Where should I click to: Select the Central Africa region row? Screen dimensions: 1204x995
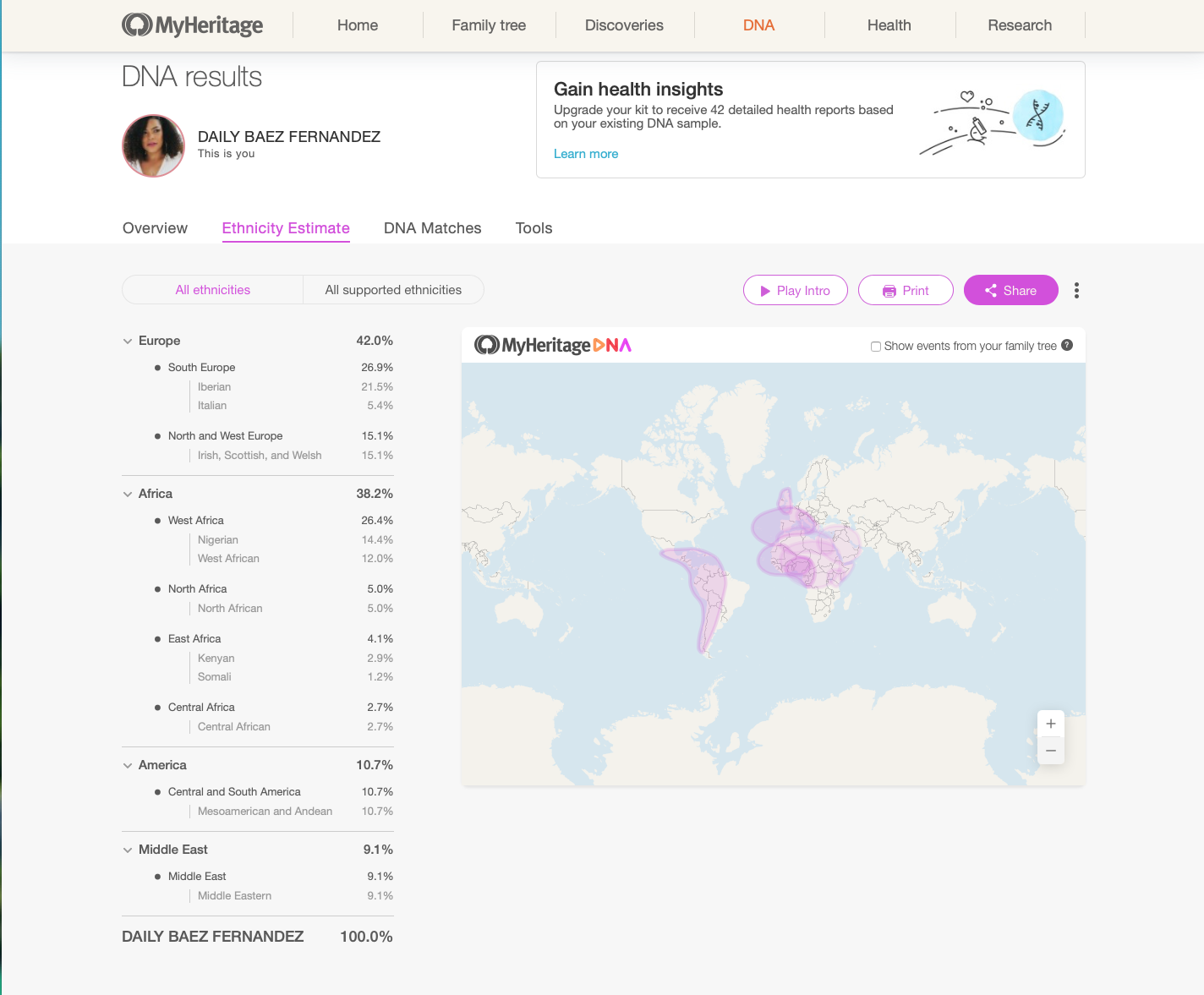[x=274, y=708]
